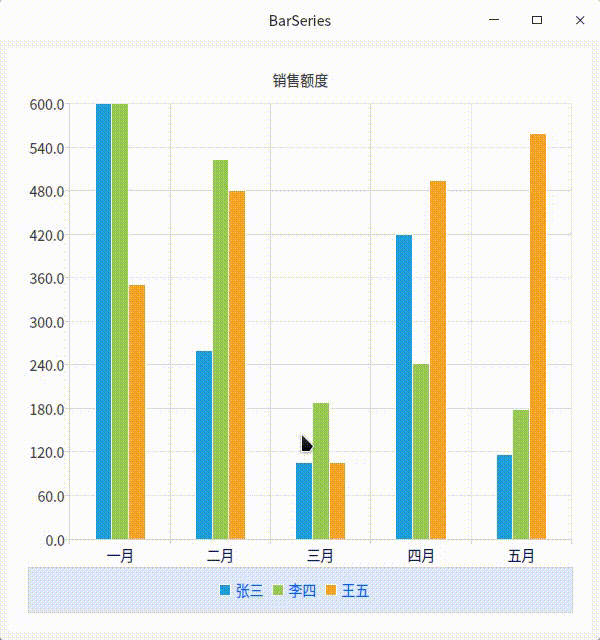Click the orange 王五 bar for 三月
Viewport: 600px width, 640px height.
tap(338, 501)
